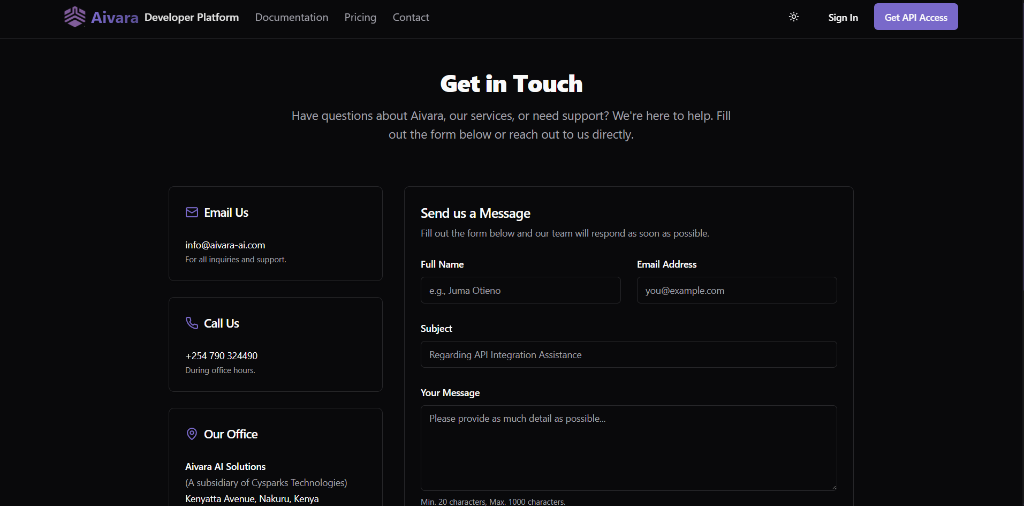Click the Email Us card title
This screenshot has height=506, width=1024.
coord(226,213)
